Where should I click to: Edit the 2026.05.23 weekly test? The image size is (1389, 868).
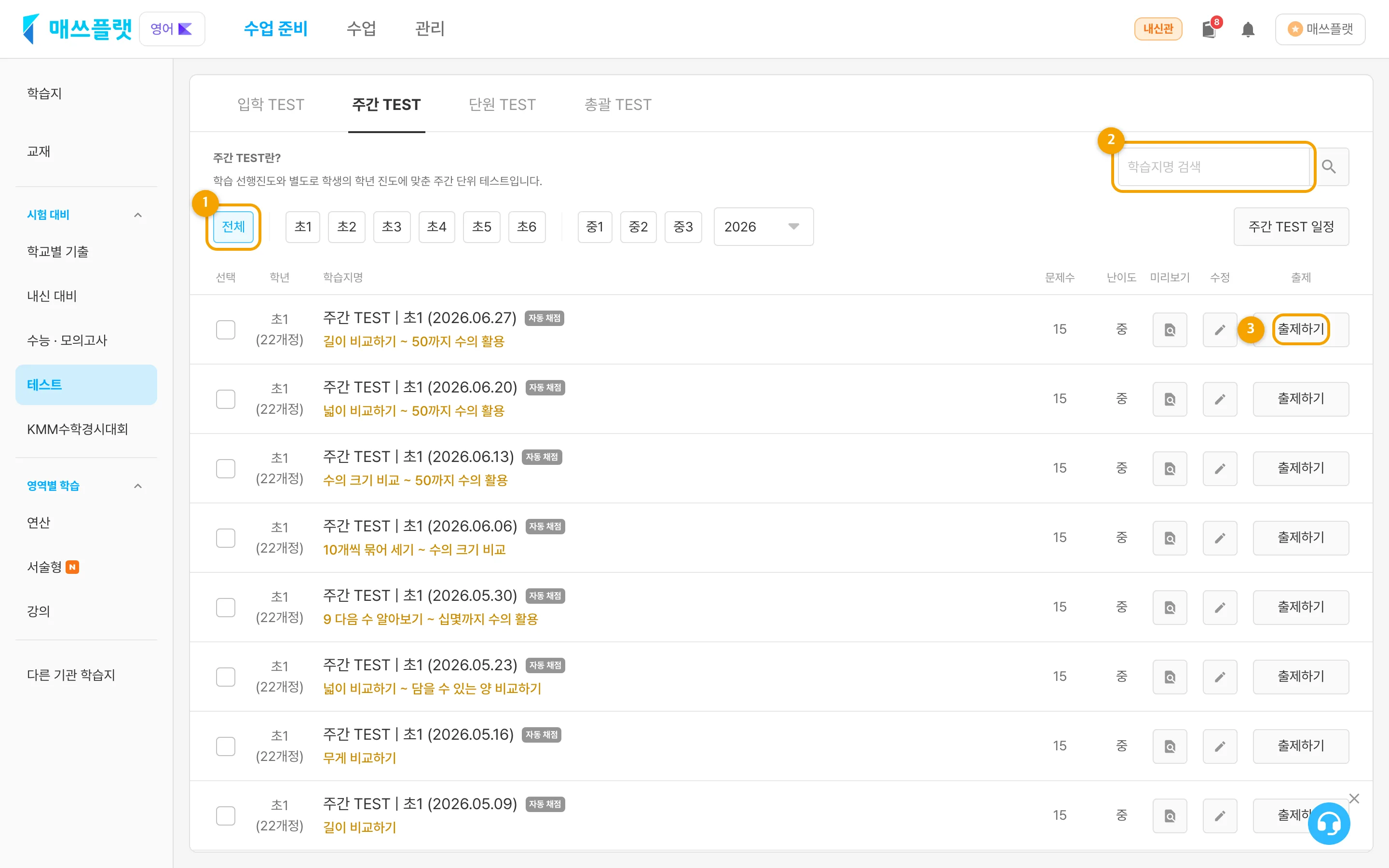[1220, 677]
